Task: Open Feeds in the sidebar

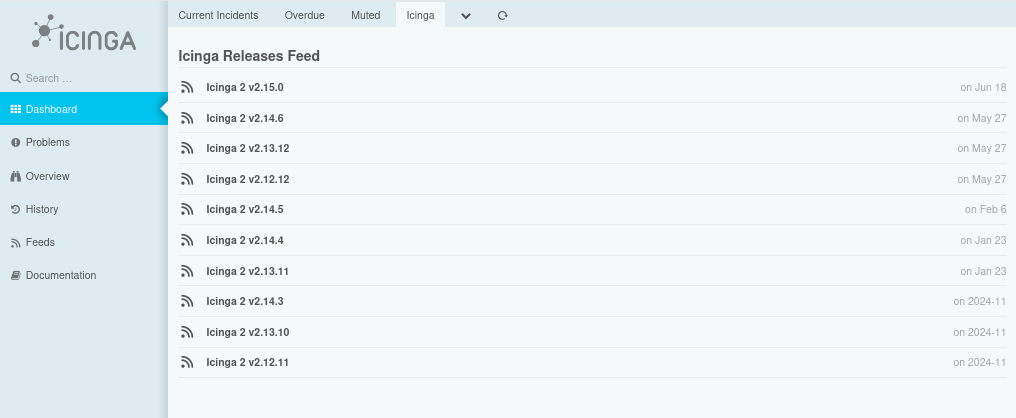Action: click(x=84, y=242)
